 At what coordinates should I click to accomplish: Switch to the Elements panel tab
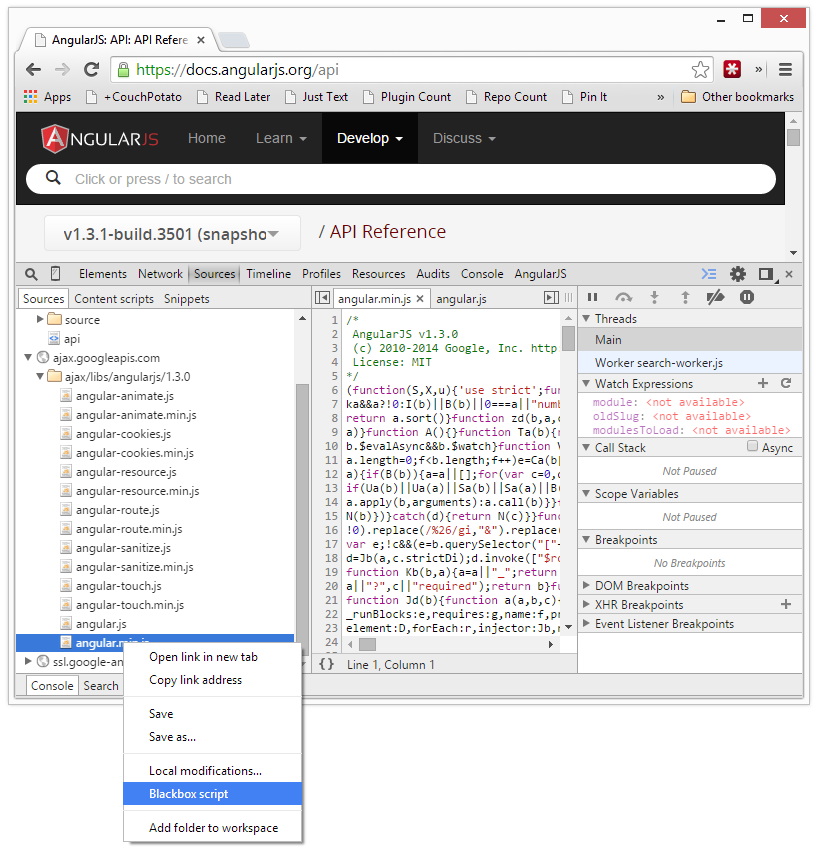pos(103,274)
